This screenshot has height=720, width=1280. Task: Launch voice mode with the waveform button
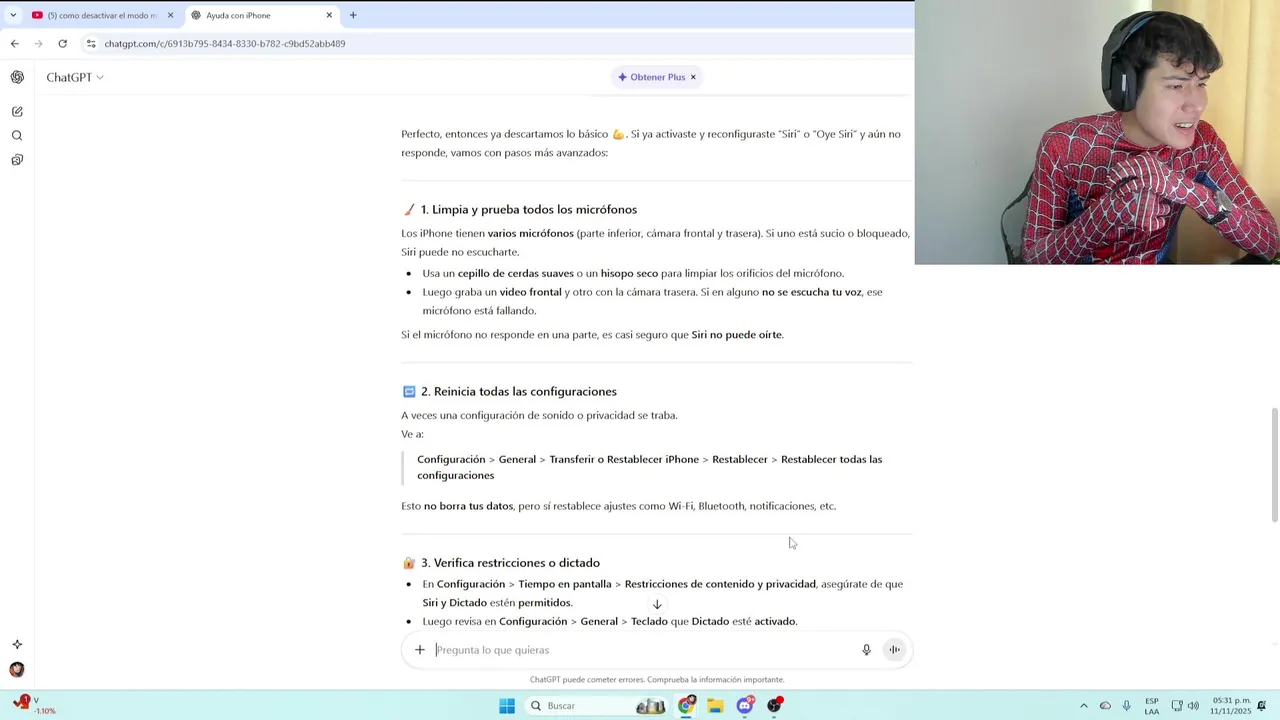(x=895, y=650)
